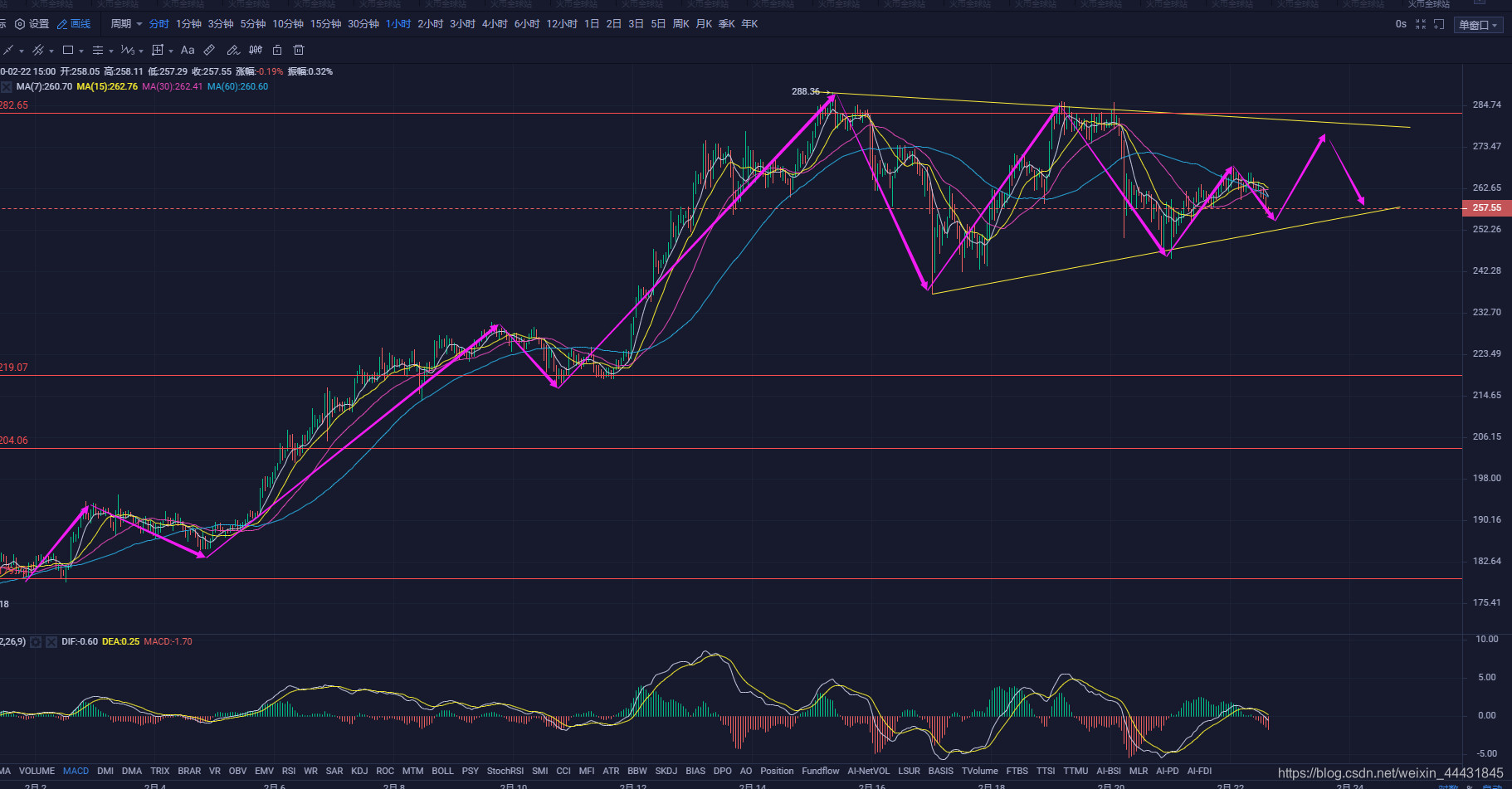Open MACD indicator settings gear
1512x789 pixels.
pos(36,642)
